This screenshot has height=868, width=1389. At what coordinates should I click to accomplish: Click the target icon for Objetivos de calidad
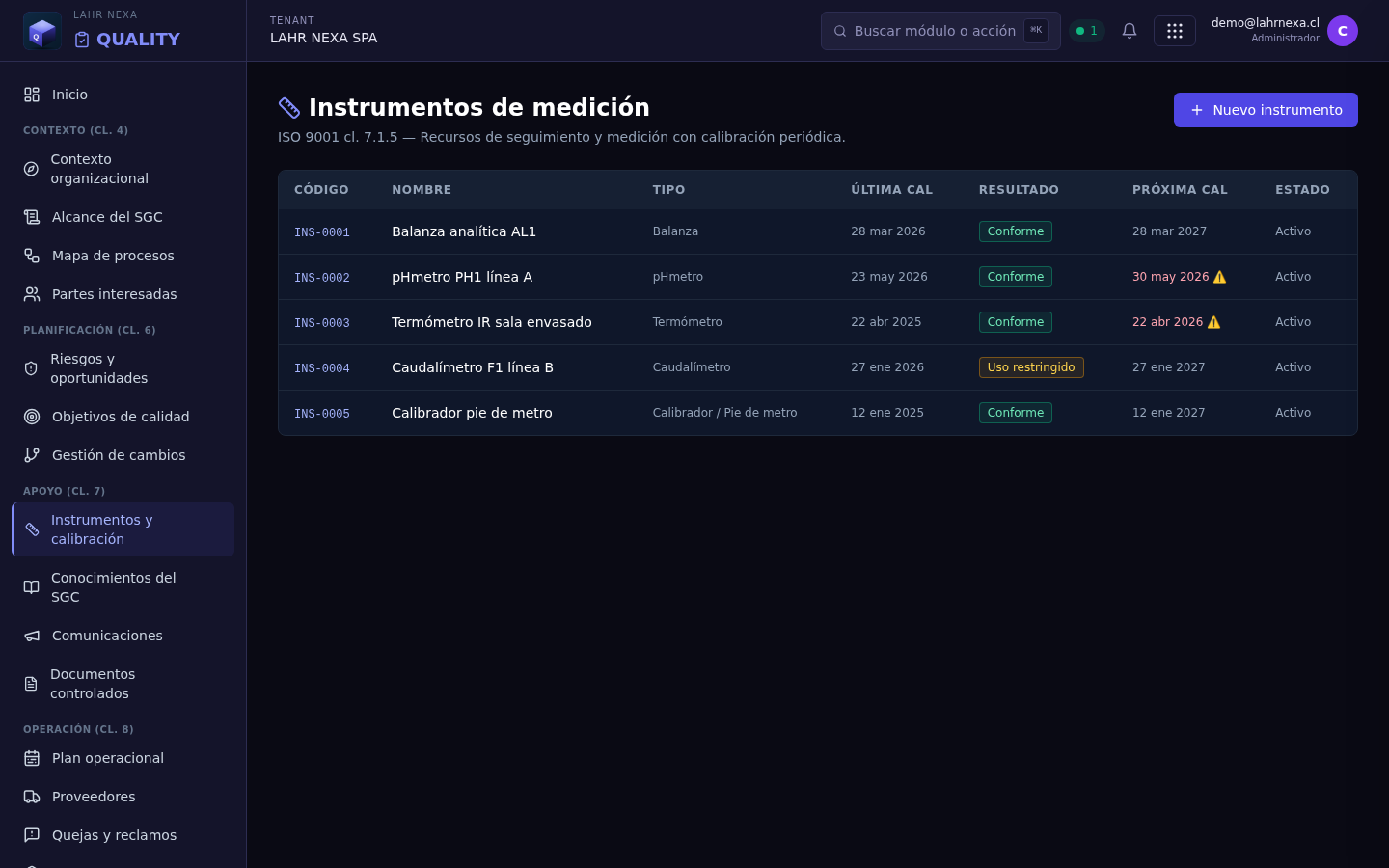[x=32, y=417]
